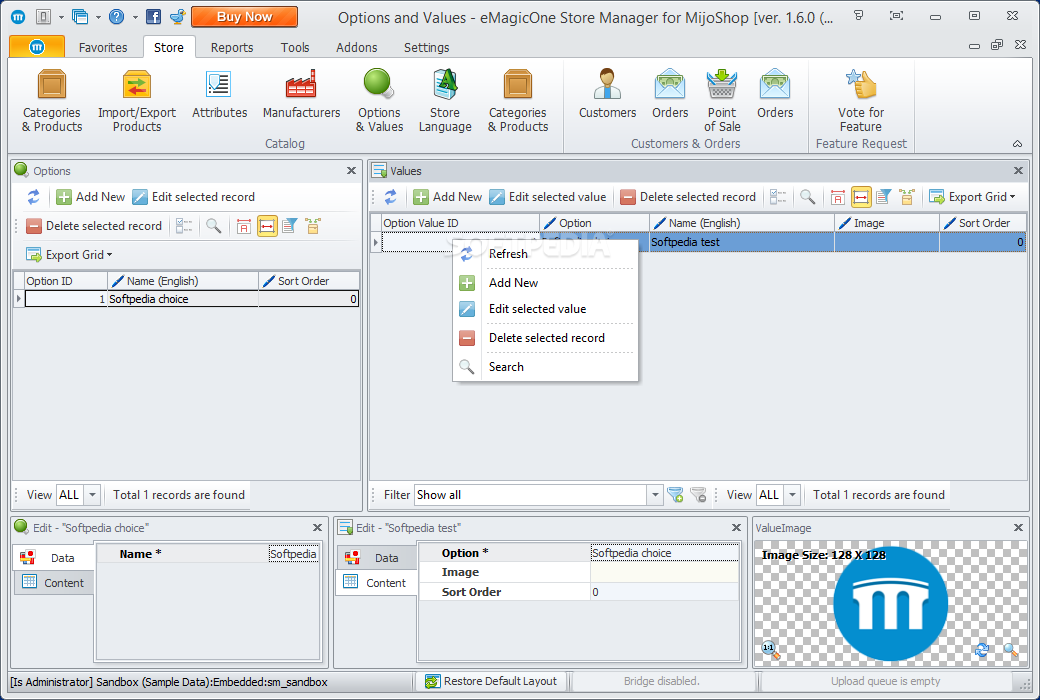Choose Edit selected value in context menu
The width and height of the screenshot is (1040, 700).
coord(545,309)
